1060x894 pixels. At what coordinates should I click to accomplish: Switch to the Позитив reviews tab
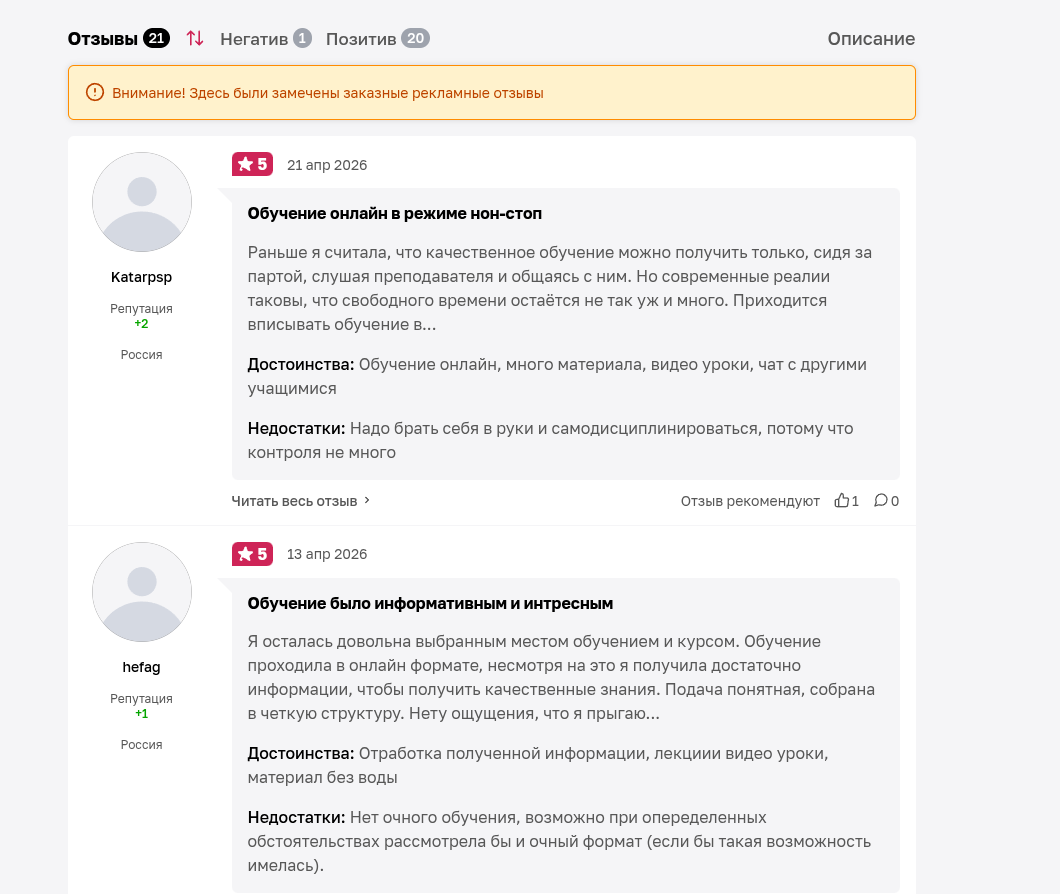377,39
